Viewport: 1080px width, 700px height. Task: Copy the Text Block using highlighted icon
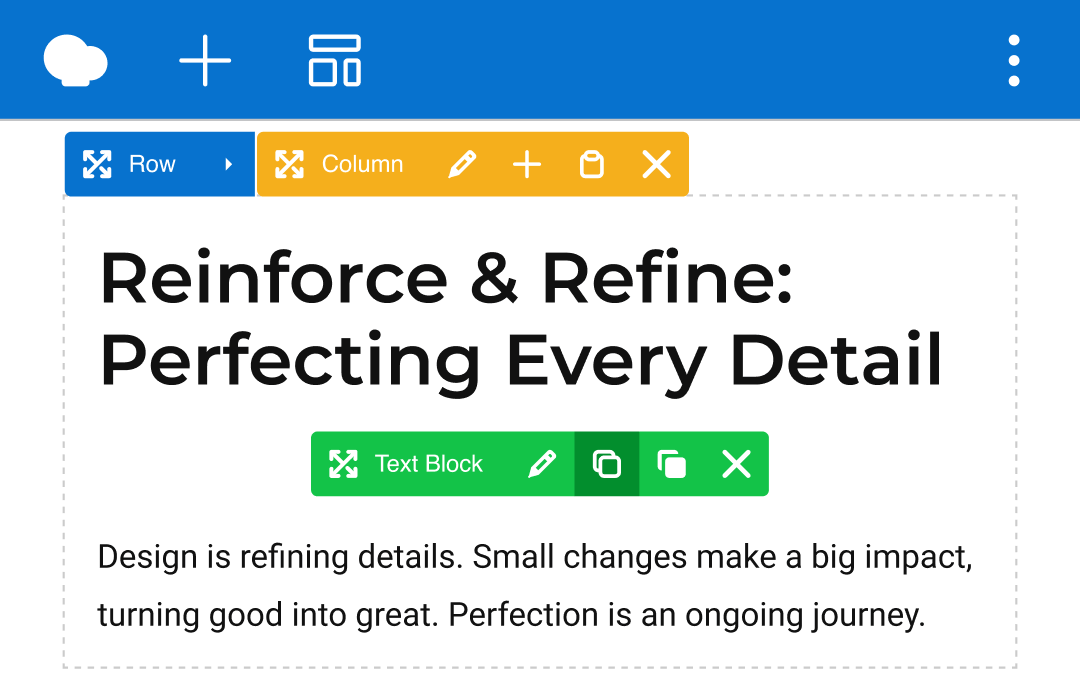(607, 464)
